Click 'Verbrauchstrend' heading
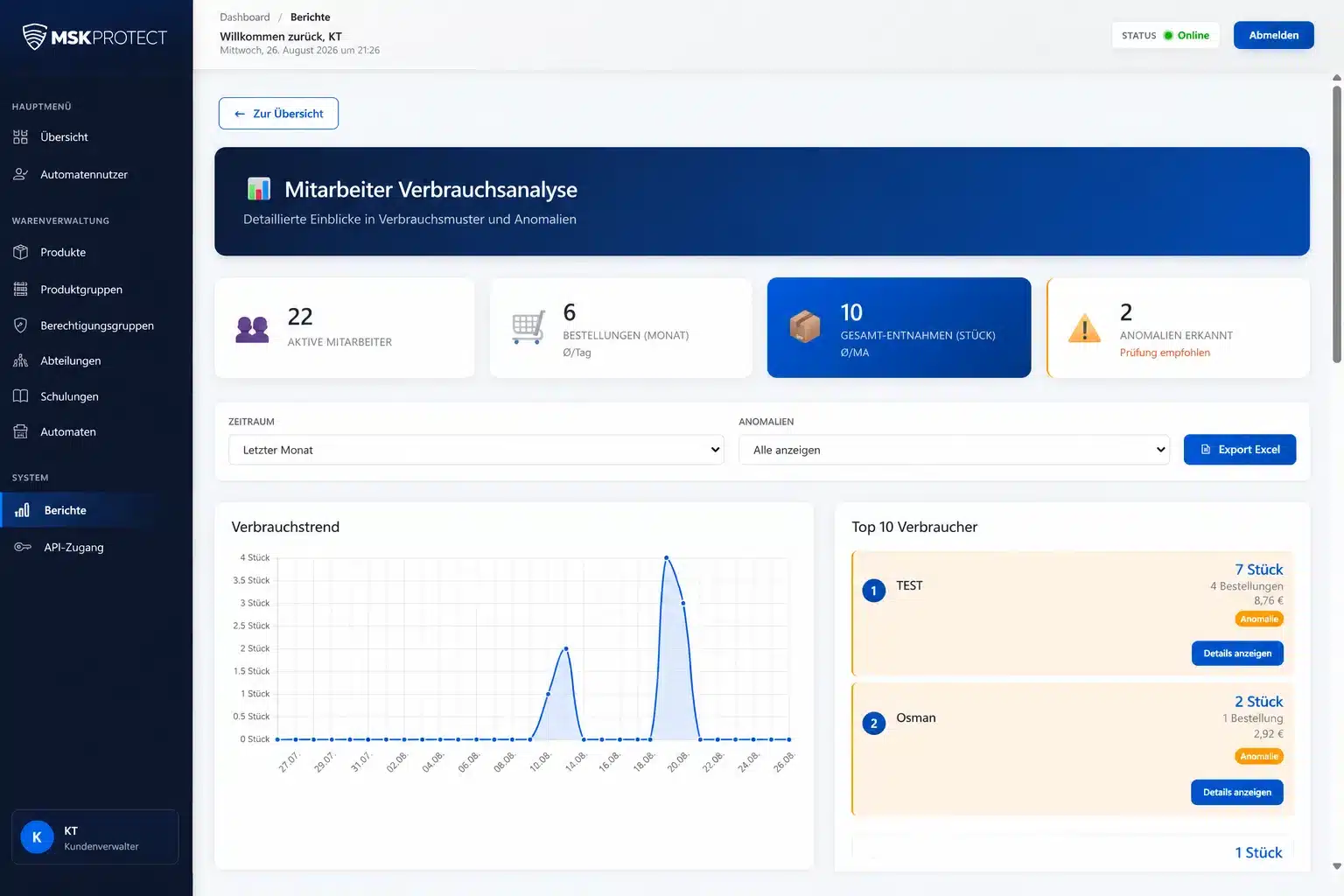This screenshot has width=1344, height=896. click(285, 527)
